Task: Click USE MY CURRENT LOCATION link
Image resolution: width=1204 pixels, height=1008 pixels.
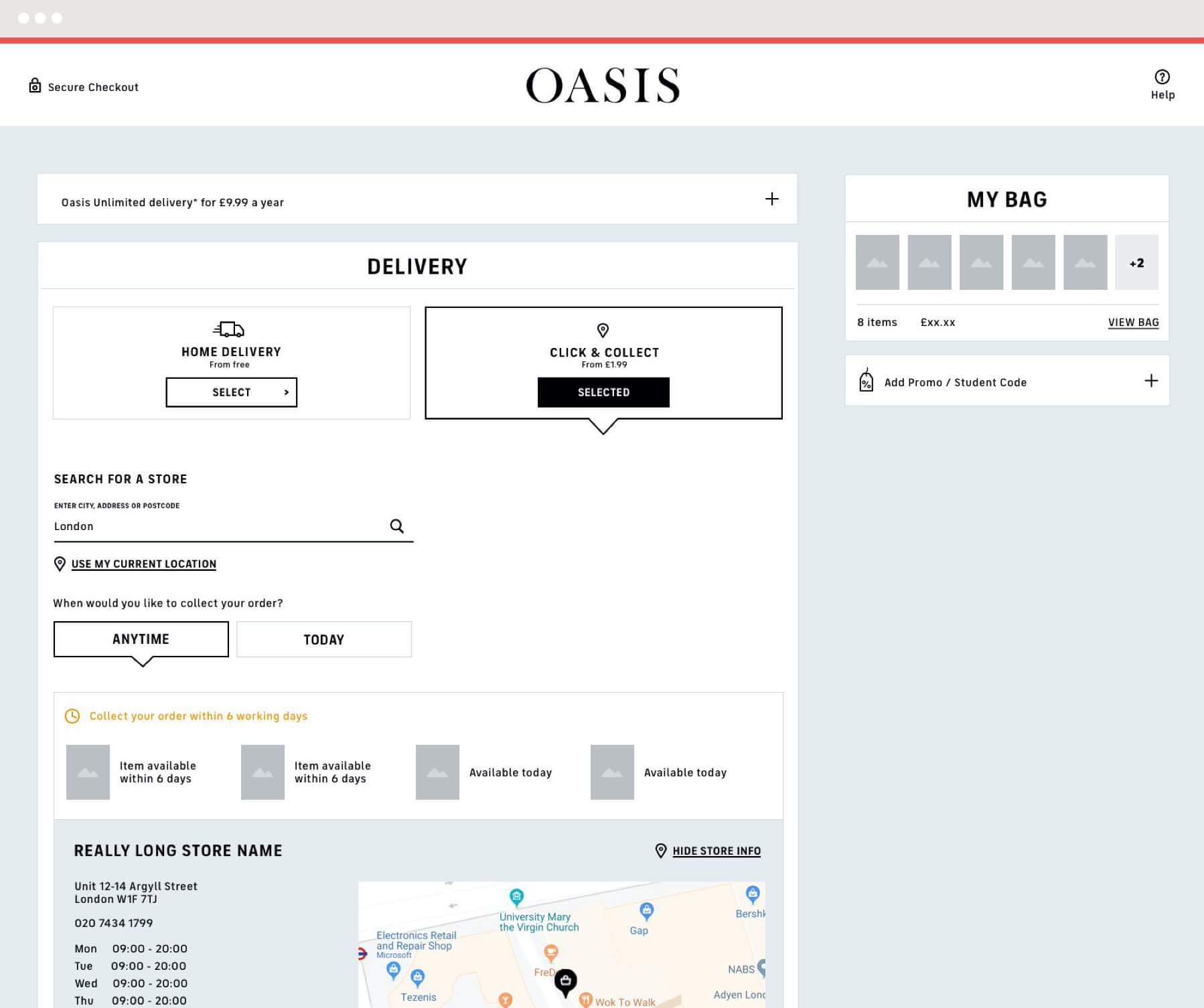Action: point(144,564)
